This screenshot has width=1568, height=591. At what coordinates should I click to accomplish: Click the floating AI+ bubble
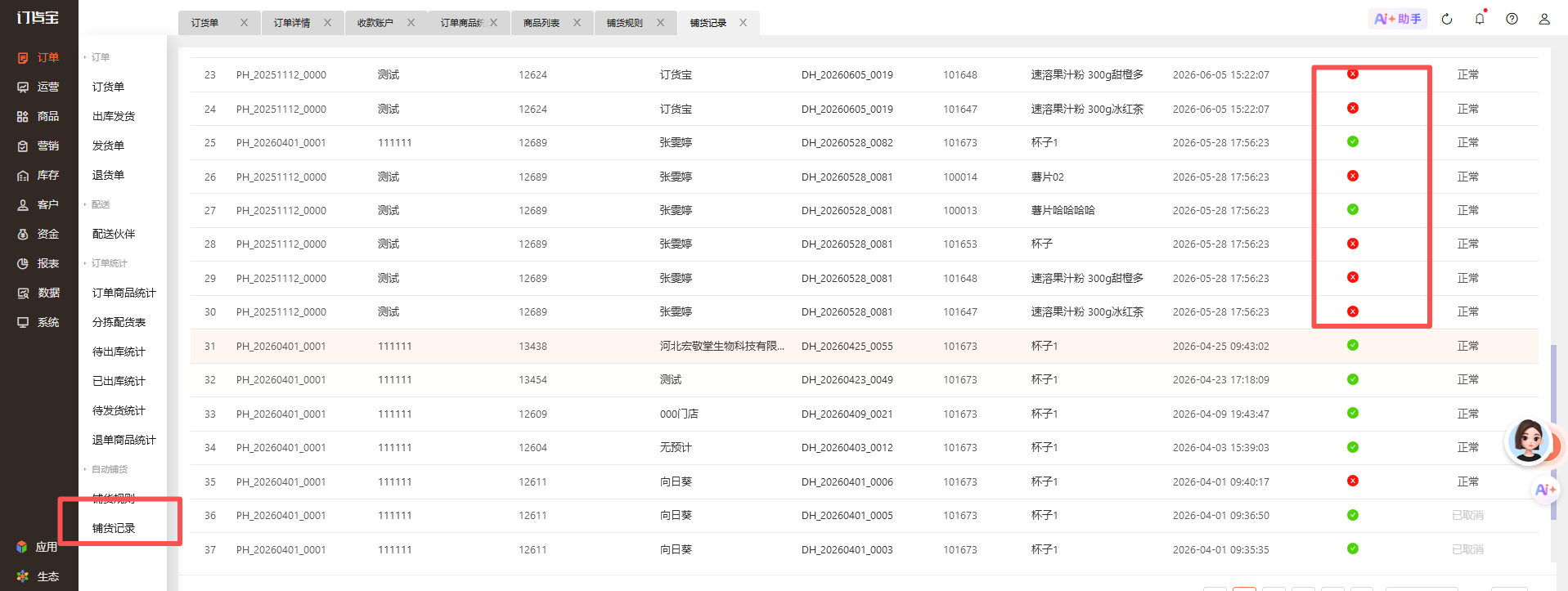[1545, 490]
